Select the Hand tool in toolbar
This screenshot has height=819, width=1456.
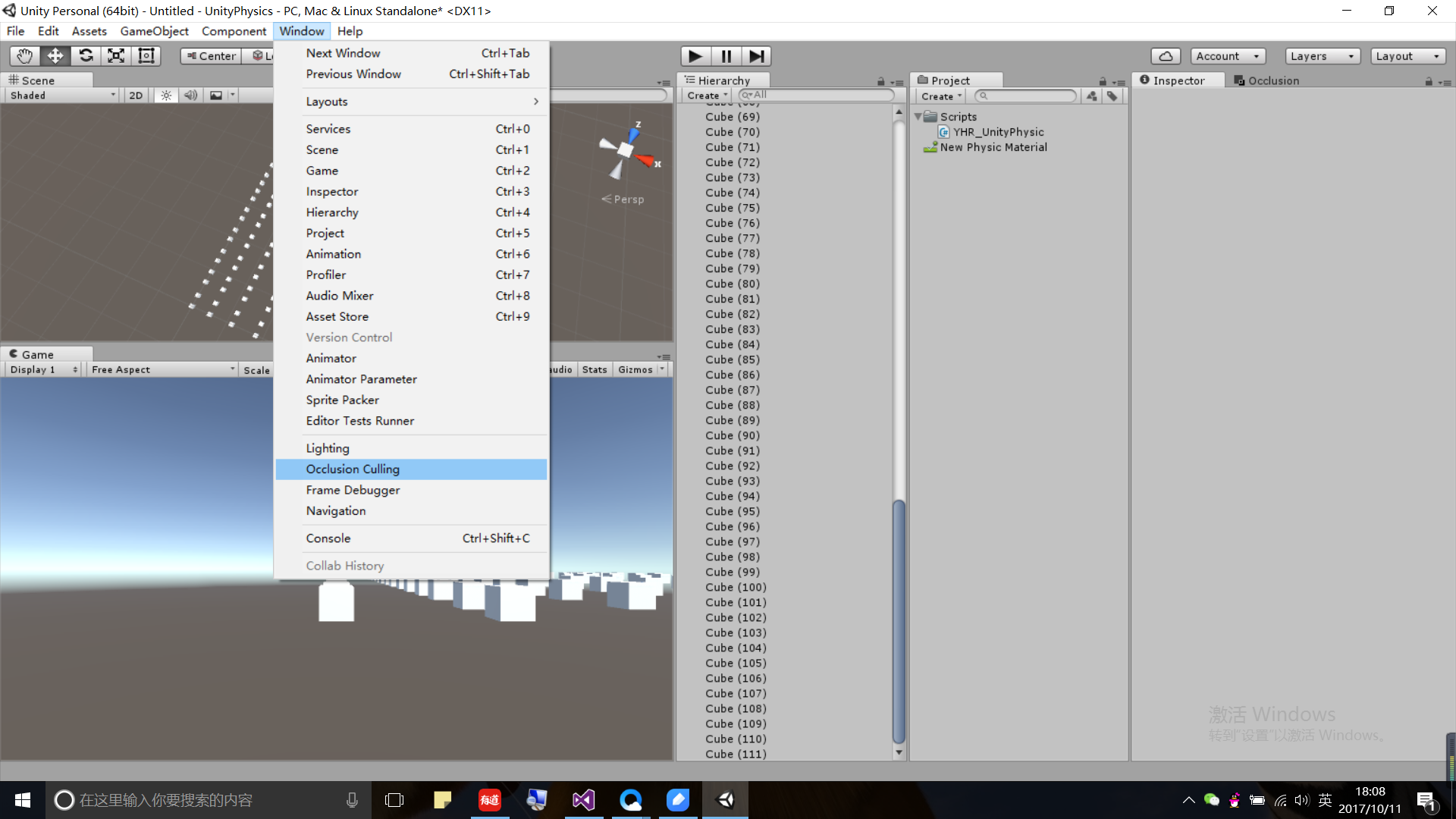pos(24,55)
